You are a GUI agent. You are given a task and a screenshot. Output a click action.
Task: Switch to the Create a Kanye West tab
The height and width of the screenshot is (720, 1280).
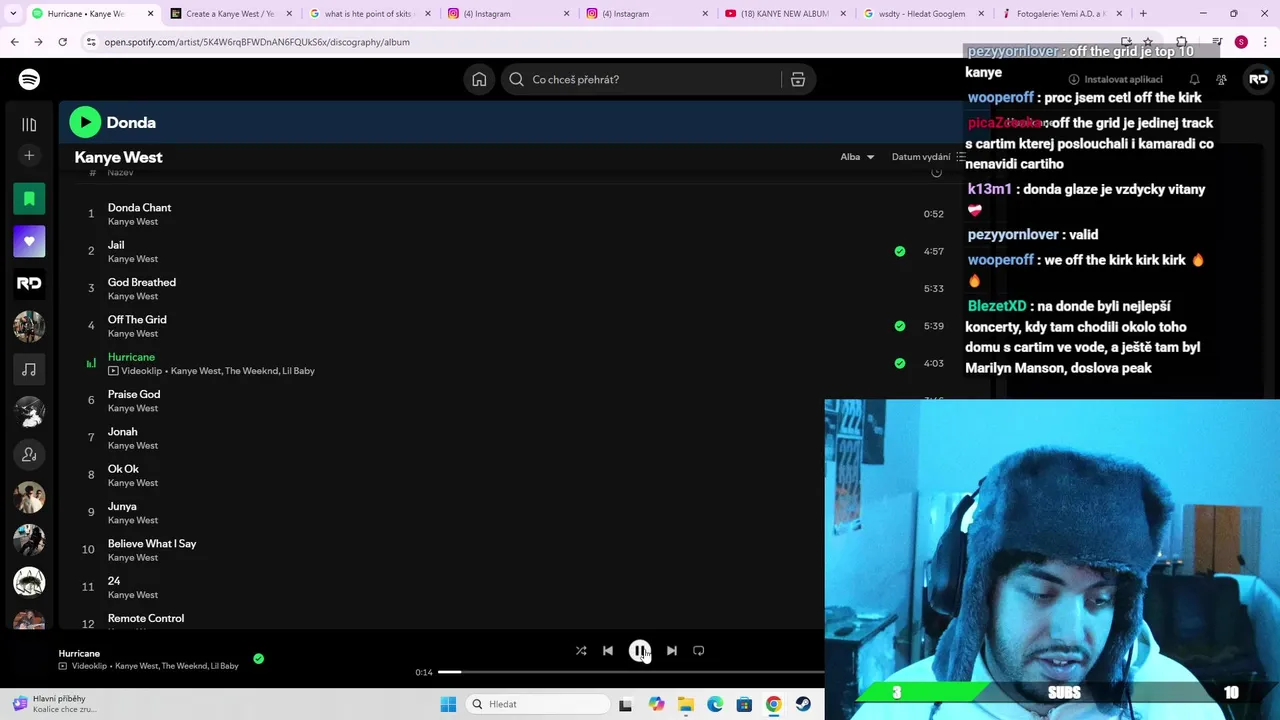click(229, 14)
